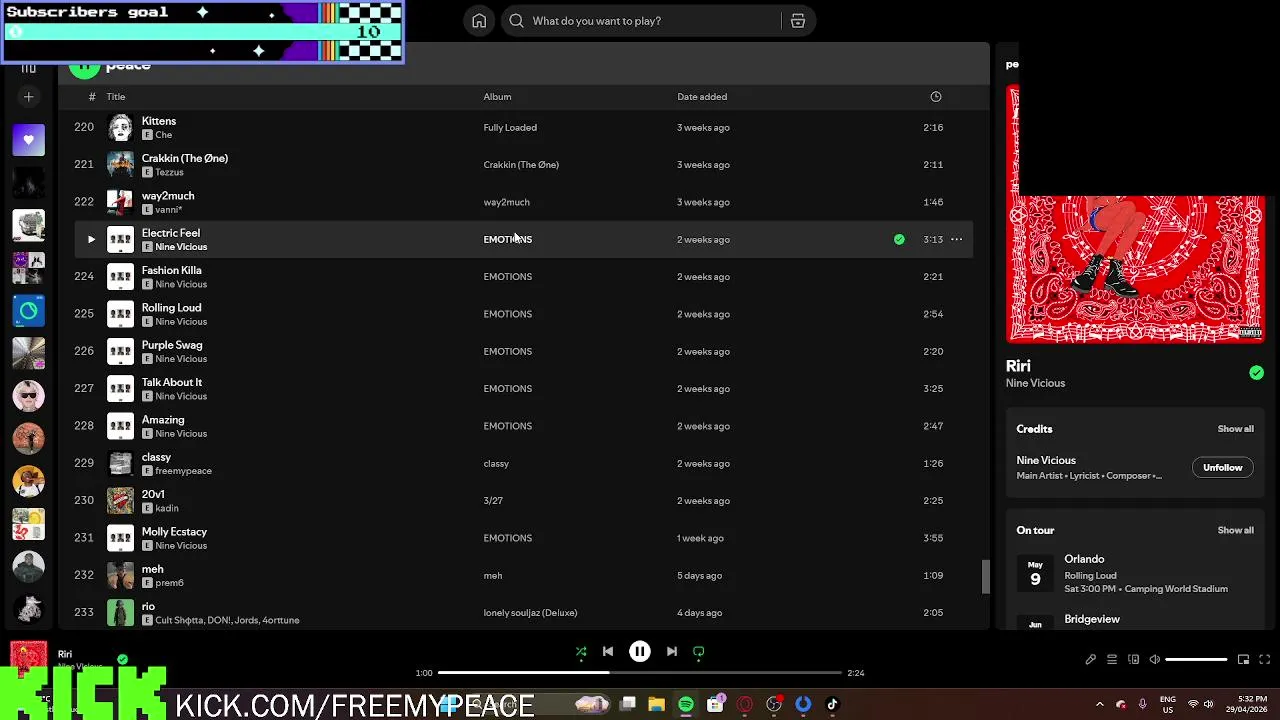Toggle saved checkmark in now-playing bar
Image resolution: width=1280 pixels, height=720 pixels.
(122, 659)
